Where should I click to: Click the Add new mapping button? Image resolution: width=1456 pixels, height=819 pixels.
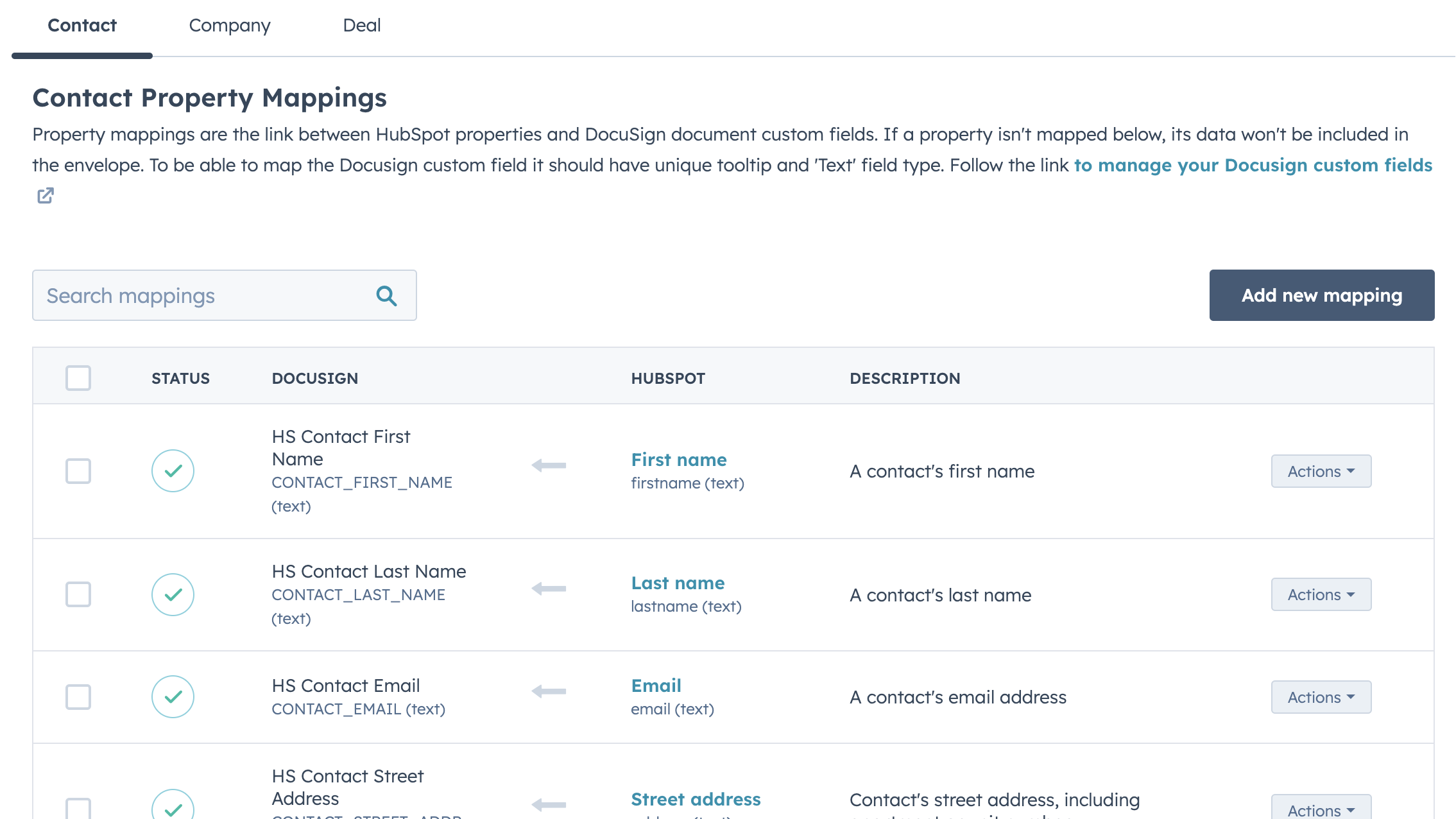[x=1321, y=295]
